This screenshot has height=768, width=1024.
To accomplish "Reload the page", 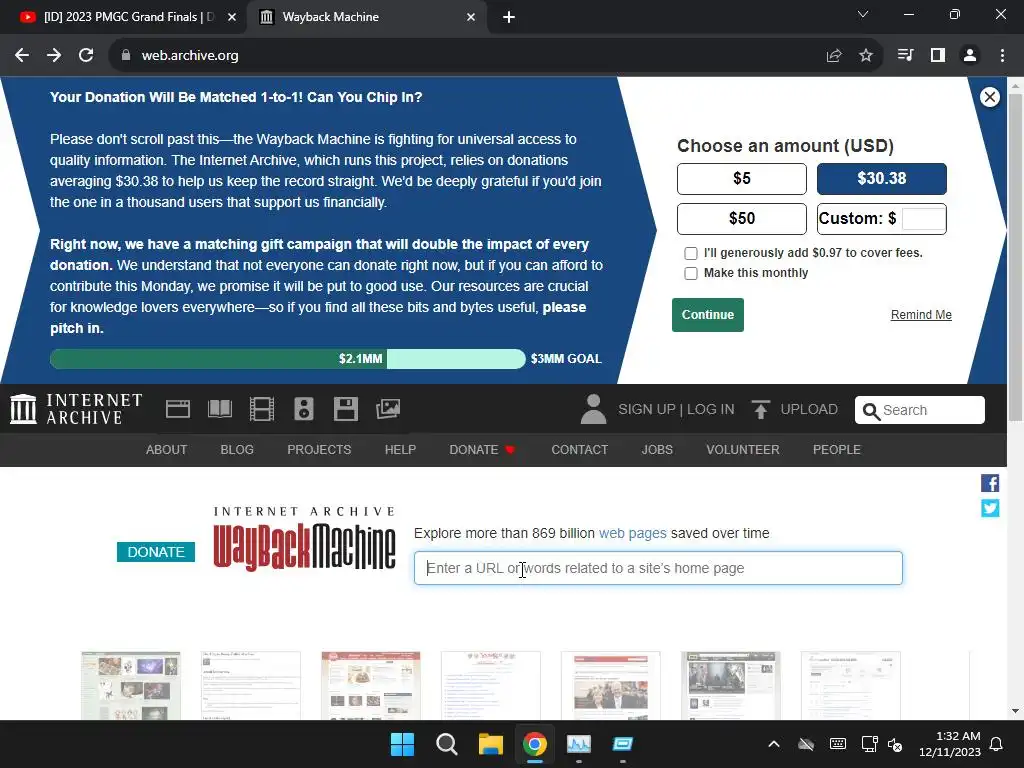I will [x=86, y=56].
